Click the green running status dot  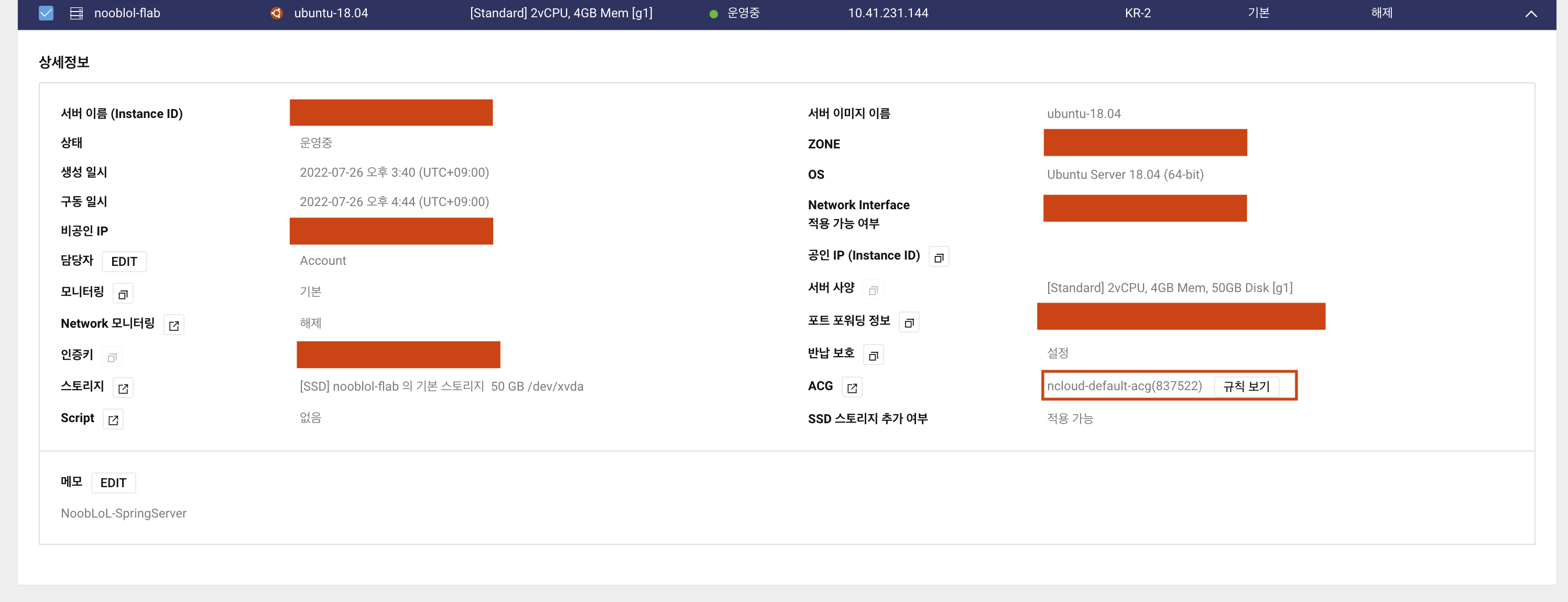click(713, 14)
